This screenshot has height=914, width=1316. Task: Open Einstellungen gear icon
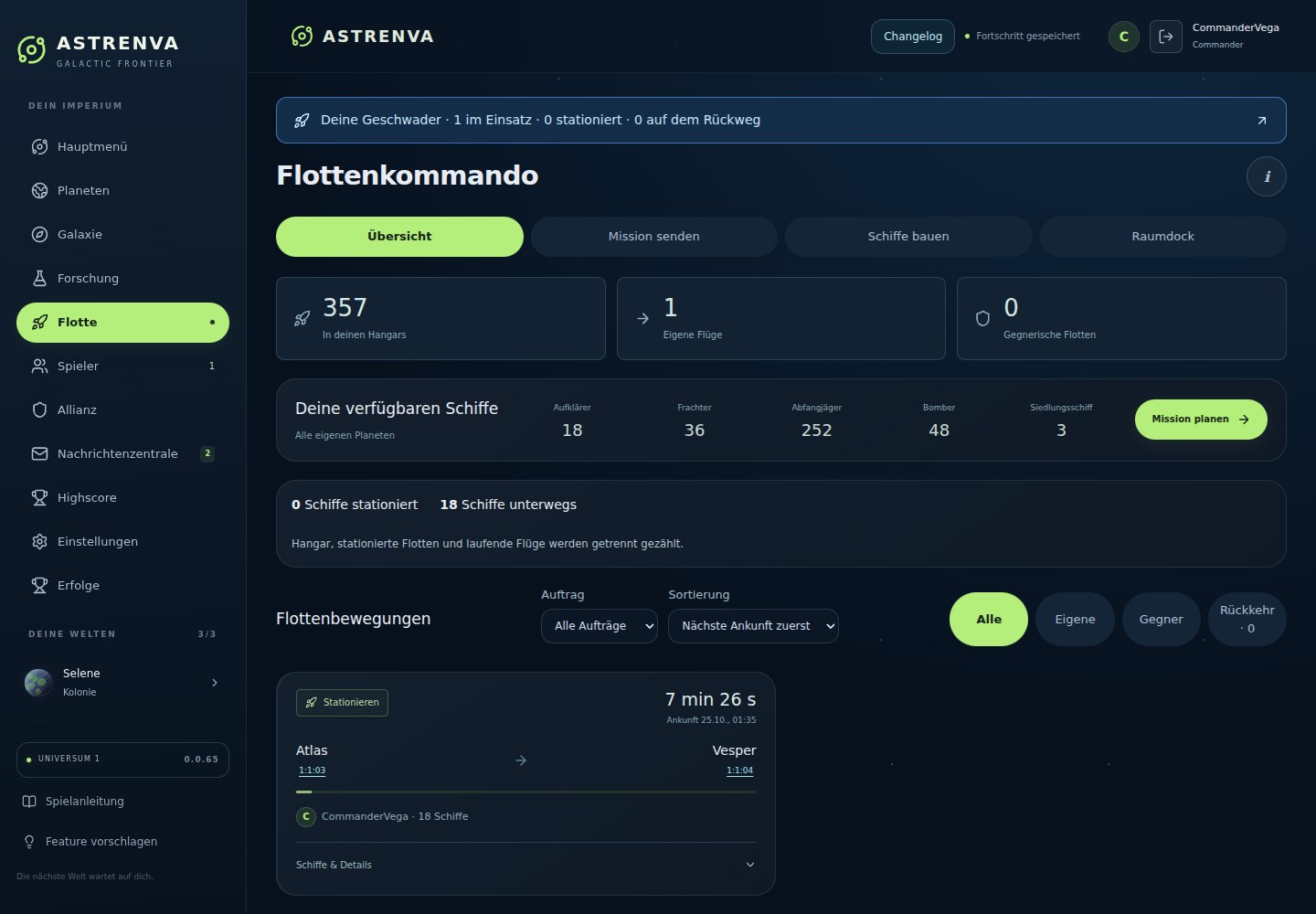click(x=39, y=541)
